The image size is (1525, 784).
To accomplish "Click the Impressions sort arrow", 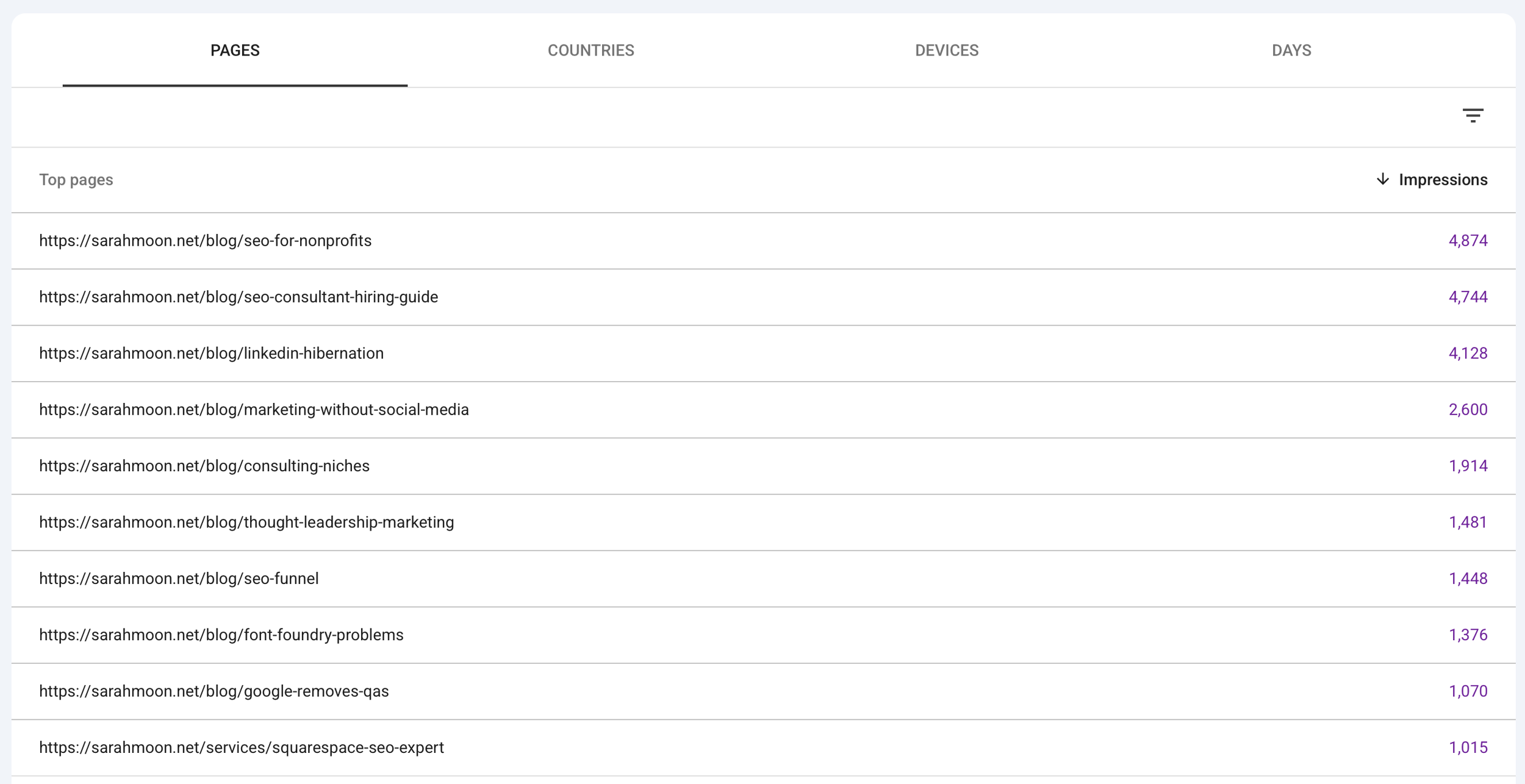I will pyautogui.click(x=1382, y=179).
